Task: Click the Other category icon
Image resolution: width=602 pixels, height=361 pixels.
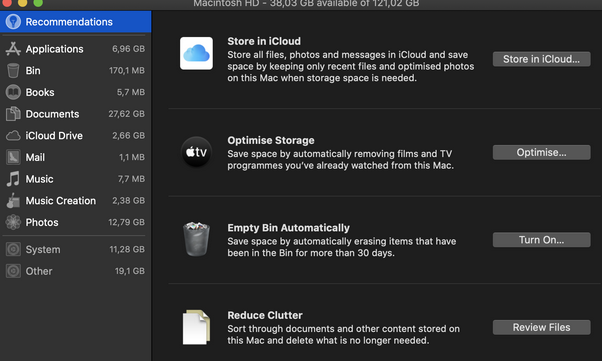Action: (13, 271)
